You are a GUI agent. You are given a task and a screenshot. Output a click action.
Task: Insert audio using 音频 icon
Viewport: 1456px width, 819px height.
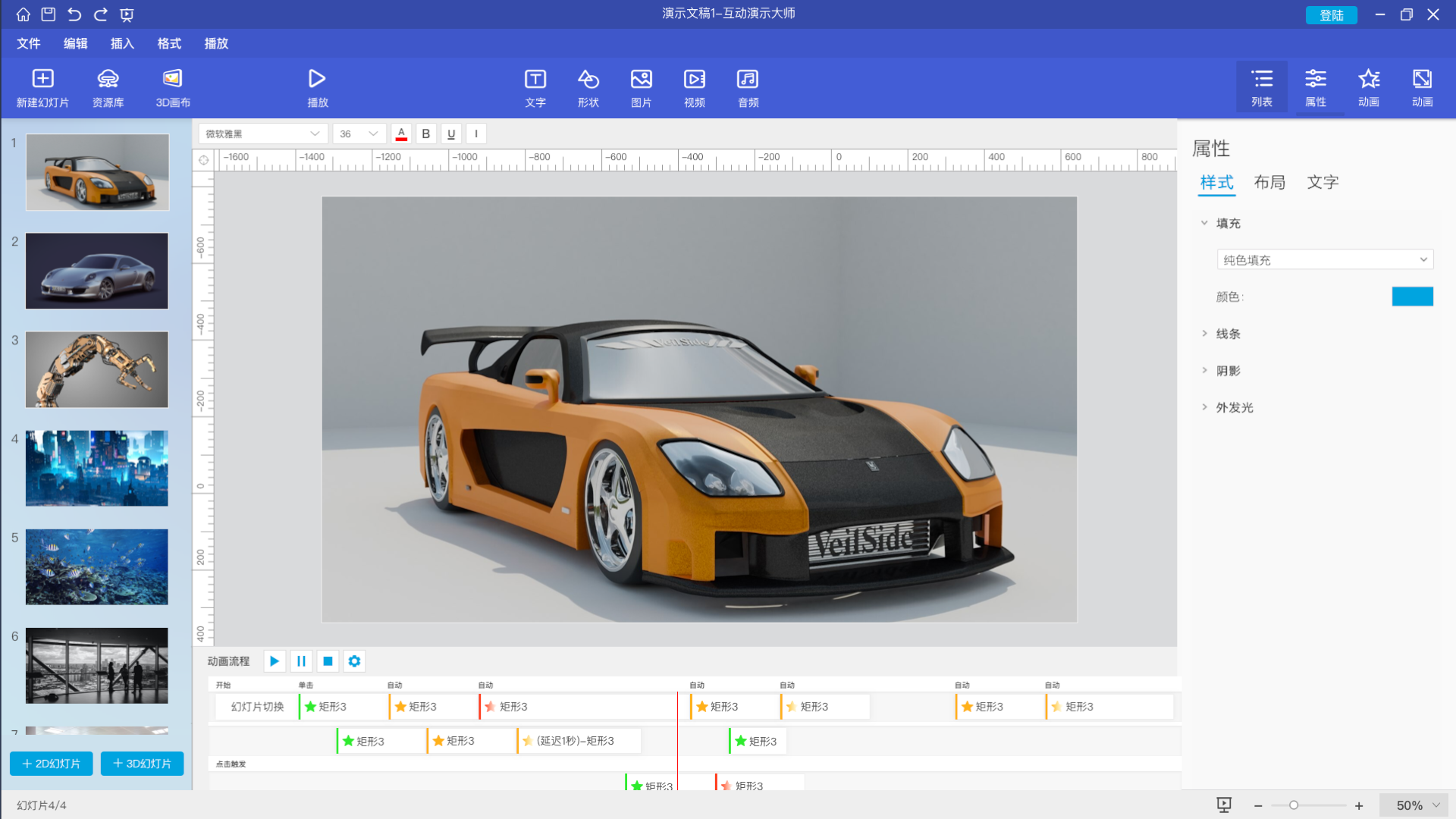(x=748, y=79)
